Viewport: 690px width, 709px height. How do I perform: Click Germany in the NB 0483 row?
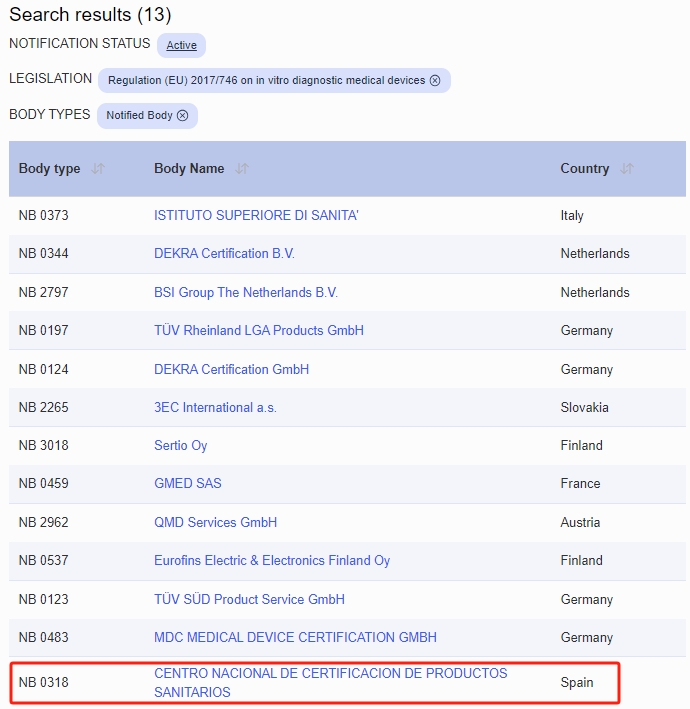[x=587, y=637]
